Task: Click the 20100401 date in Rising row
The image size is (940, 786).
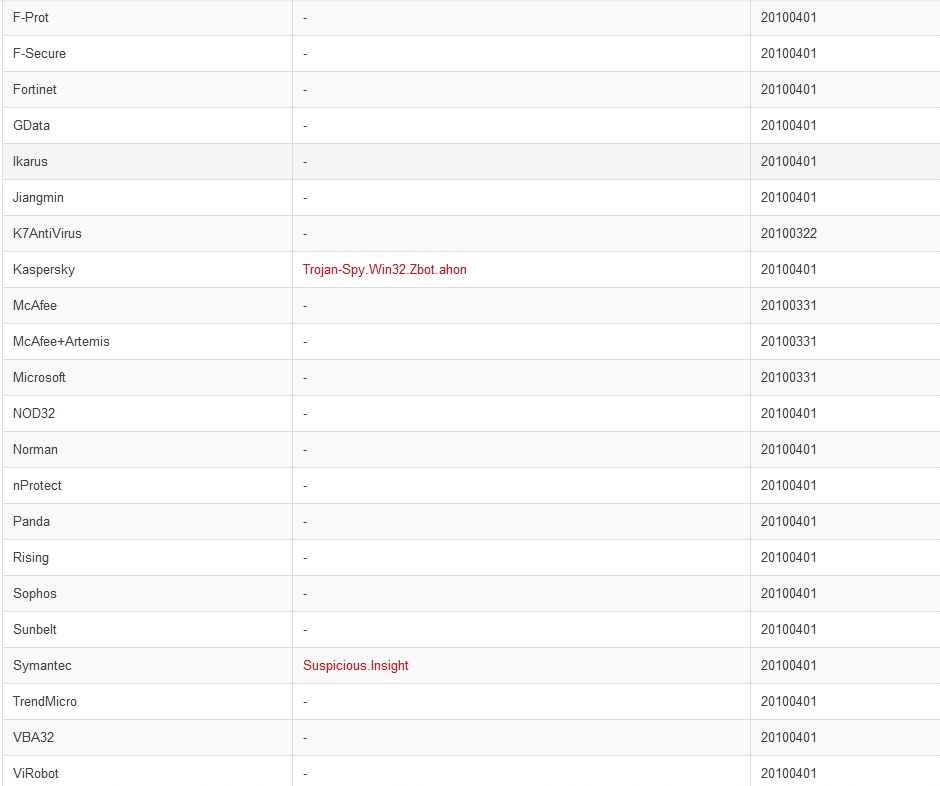Action: [788, 557]
